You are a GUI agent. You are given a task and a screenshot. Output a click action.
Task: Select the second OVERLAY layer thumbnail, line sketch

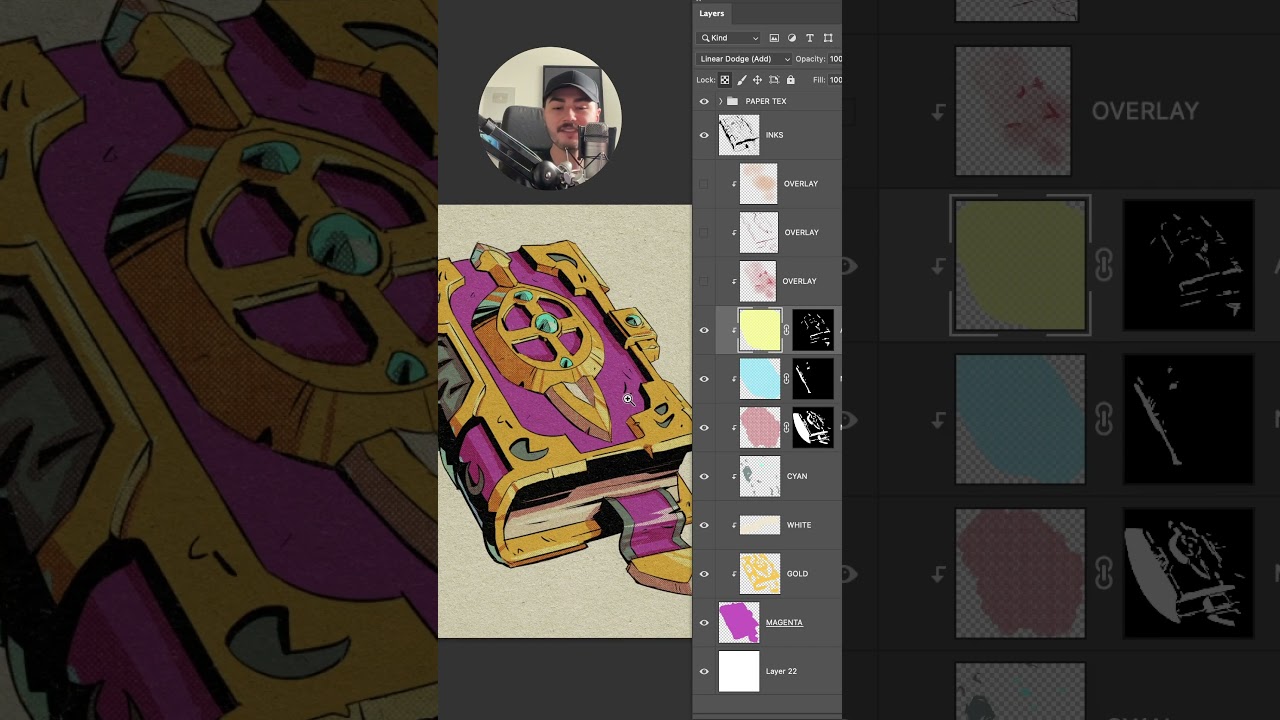758,233
